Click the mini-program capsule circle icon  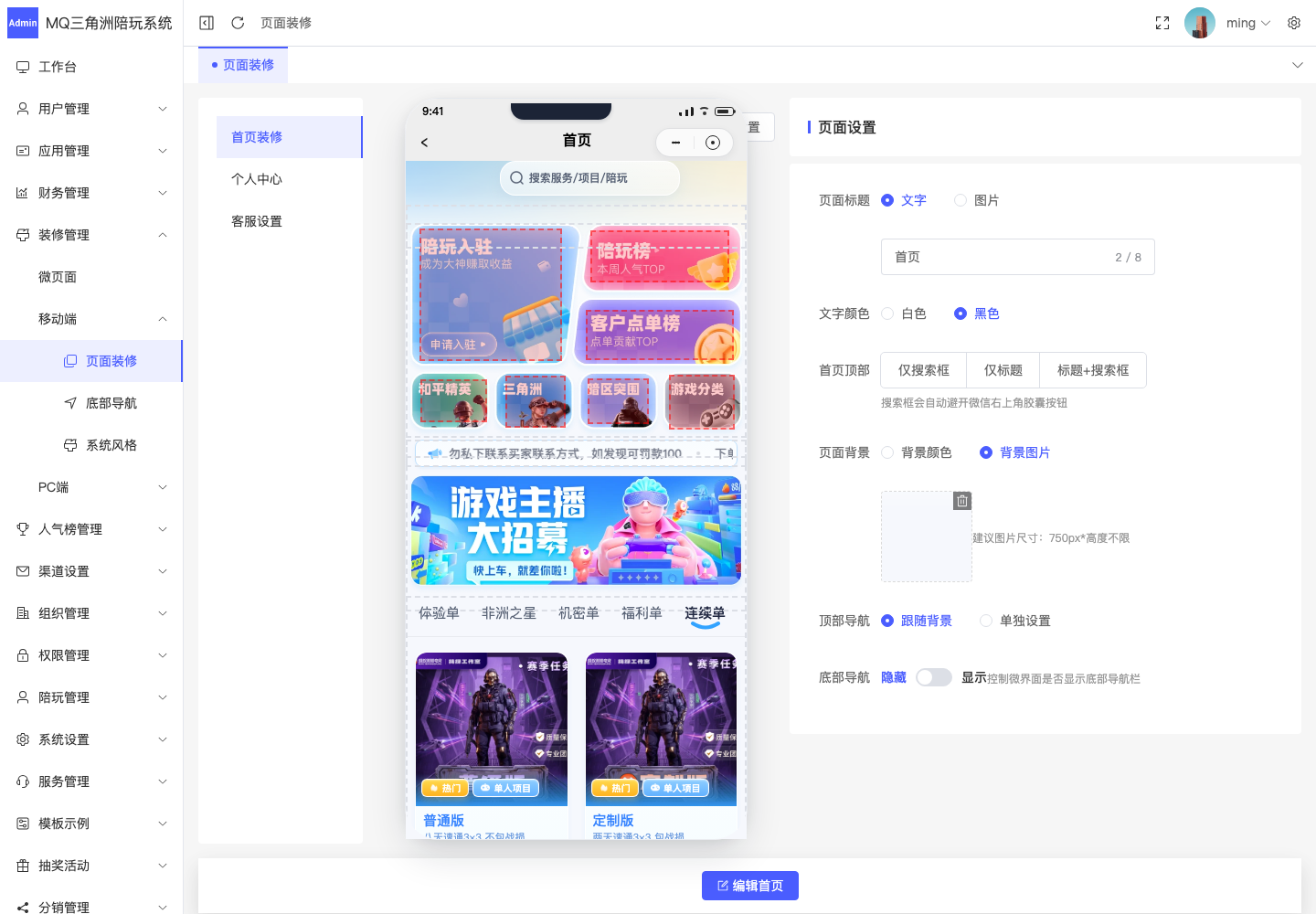click(713, 143)
